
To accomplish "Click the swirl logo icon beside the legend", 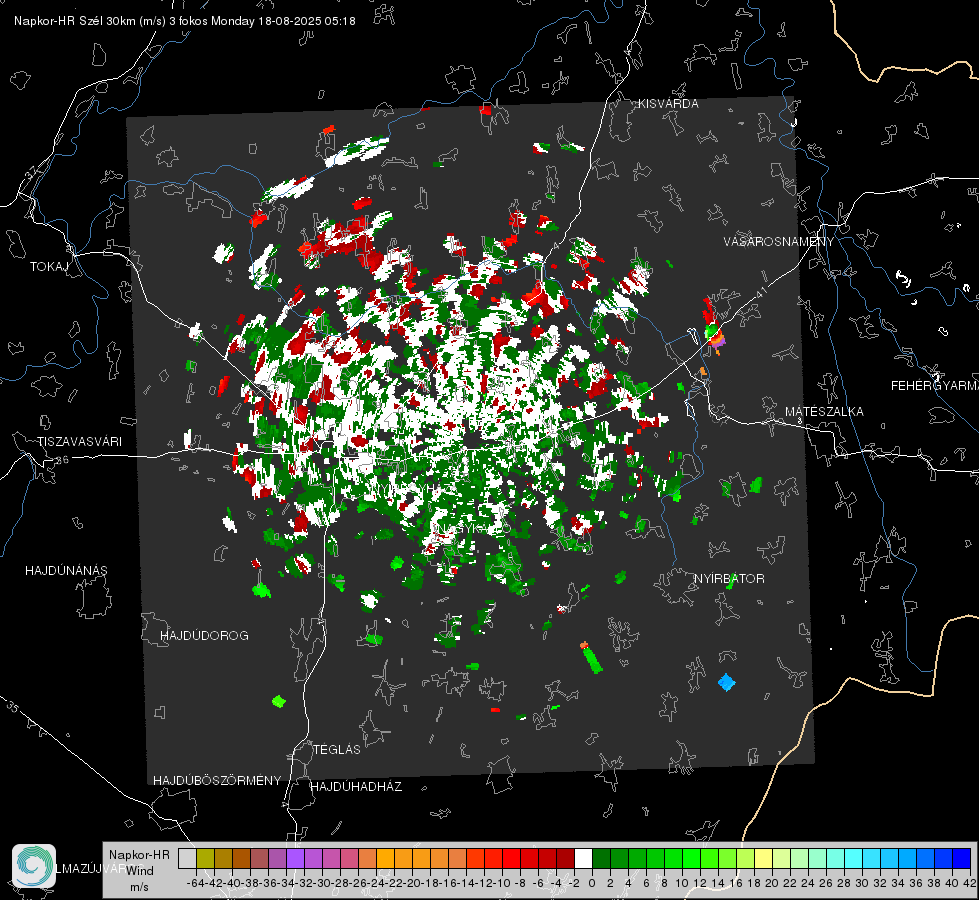I will pos(34,866).
